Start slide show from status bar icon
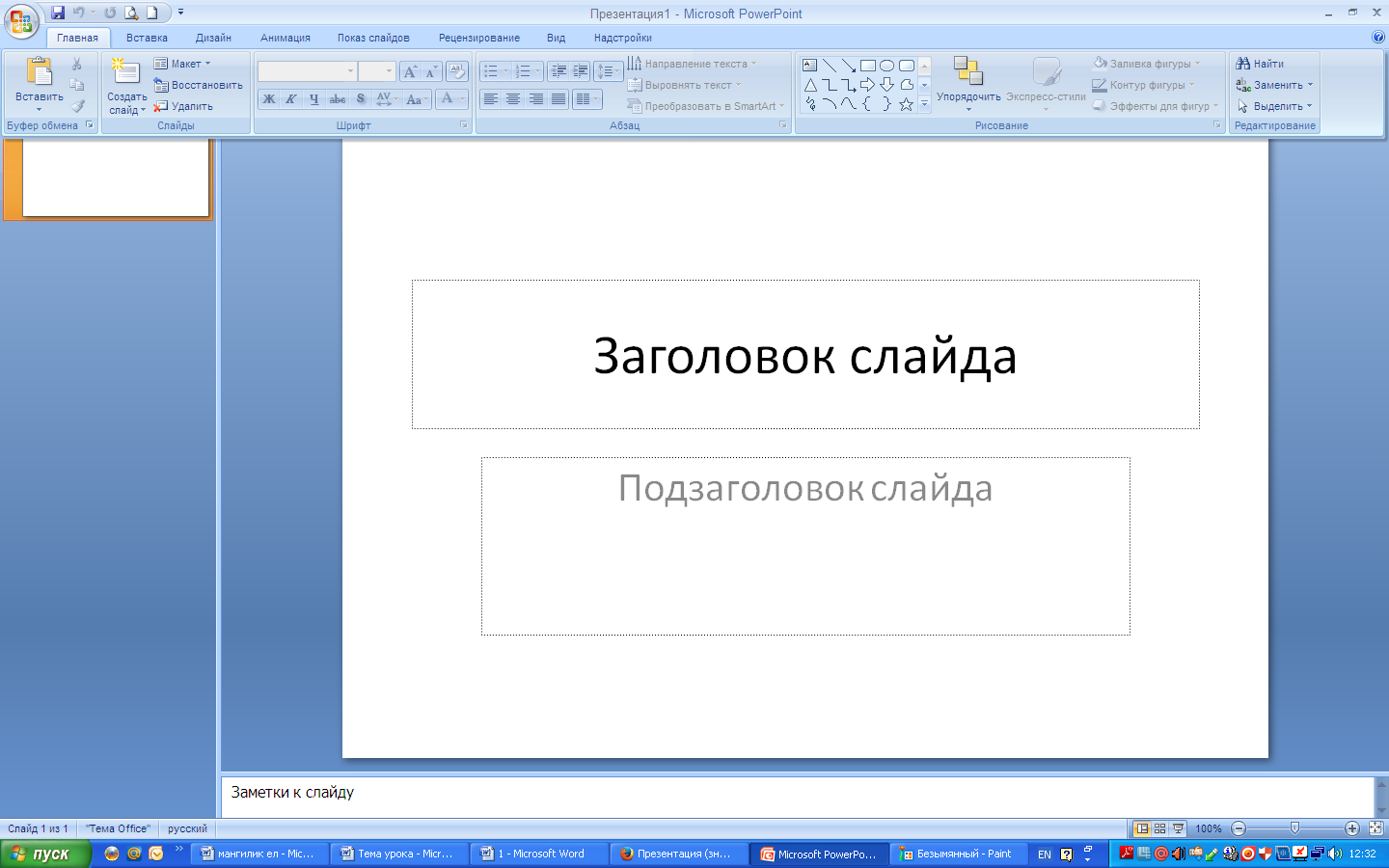Screen dimensions: 1389x868 click(1179, 828)
